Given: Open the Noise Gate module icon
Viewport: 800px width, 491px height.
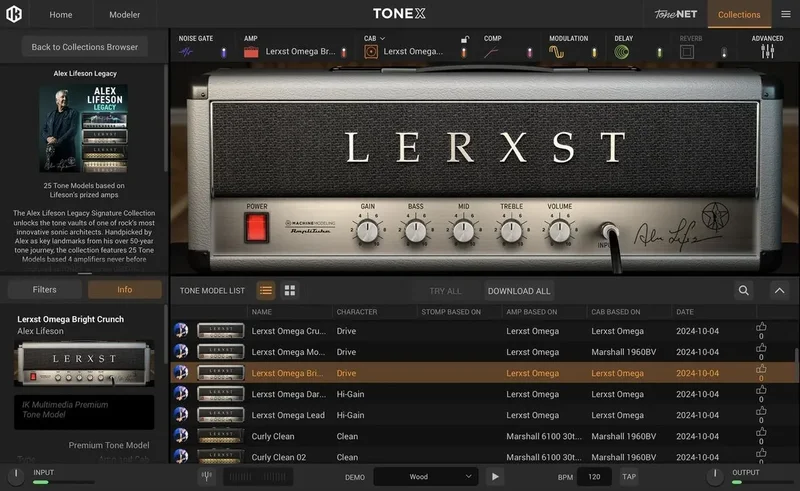Looking at the screenshot, I should coord(186,52).
